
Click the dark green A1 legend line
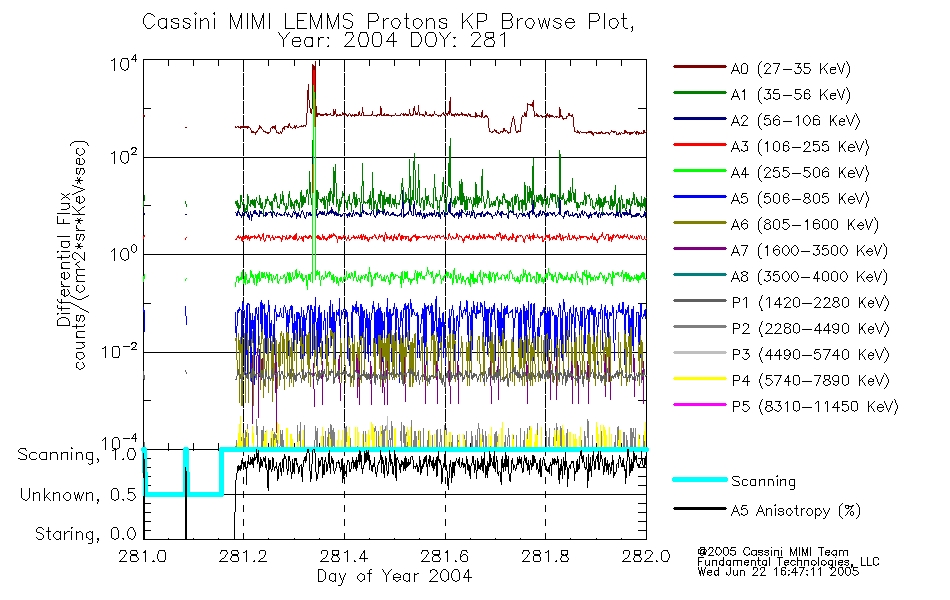click(699, 93)
